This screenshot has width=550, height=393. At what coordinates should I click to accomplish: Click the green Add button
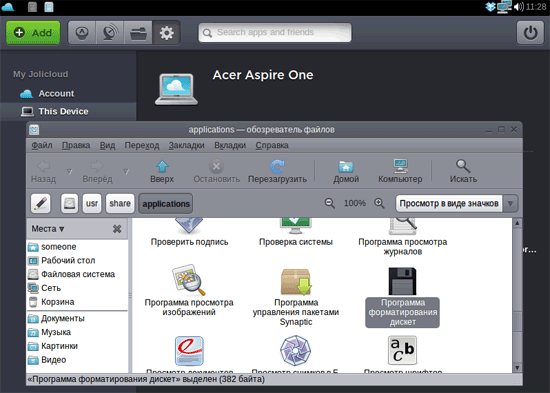pos(33,33)
